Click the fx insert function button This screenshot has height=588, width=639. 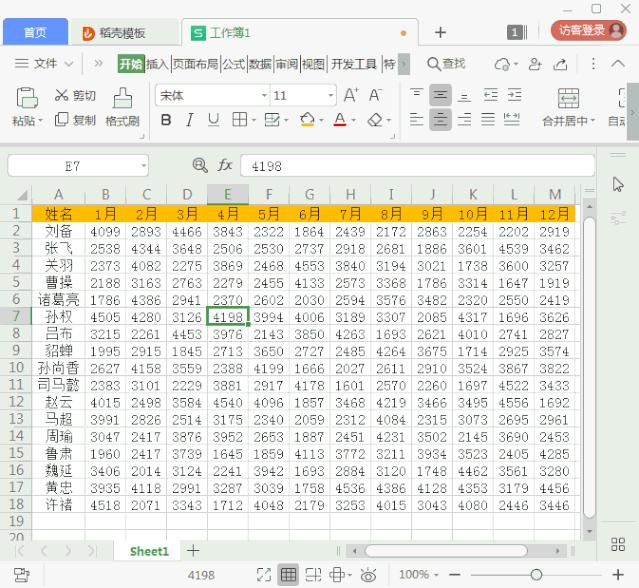225,165
